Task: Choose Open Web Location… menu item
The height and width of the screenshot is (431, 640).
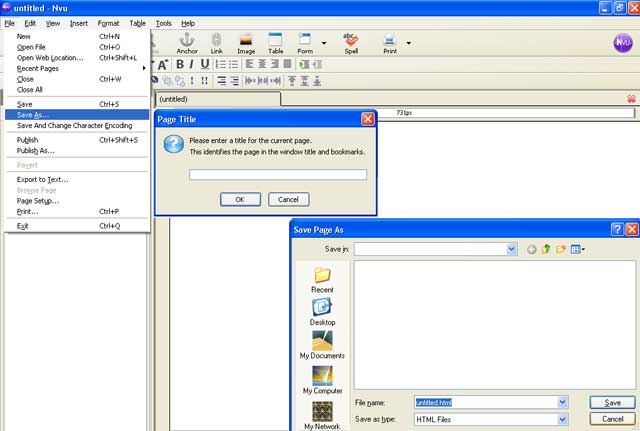Action: coord(77,58)
